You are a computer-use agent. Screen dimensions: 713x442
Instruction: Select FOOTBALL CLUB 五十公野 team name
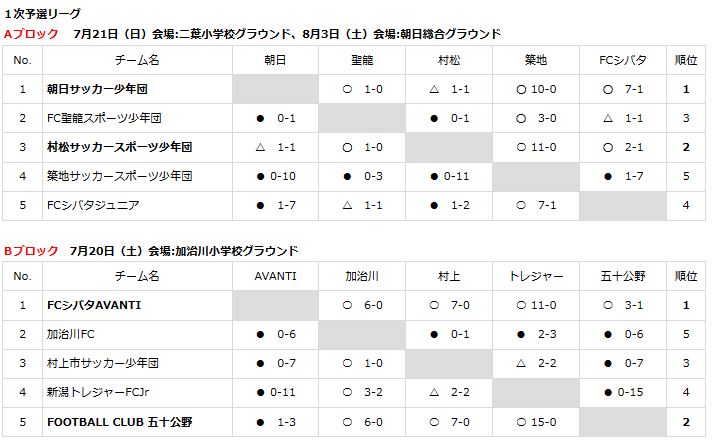coord(120,422)
